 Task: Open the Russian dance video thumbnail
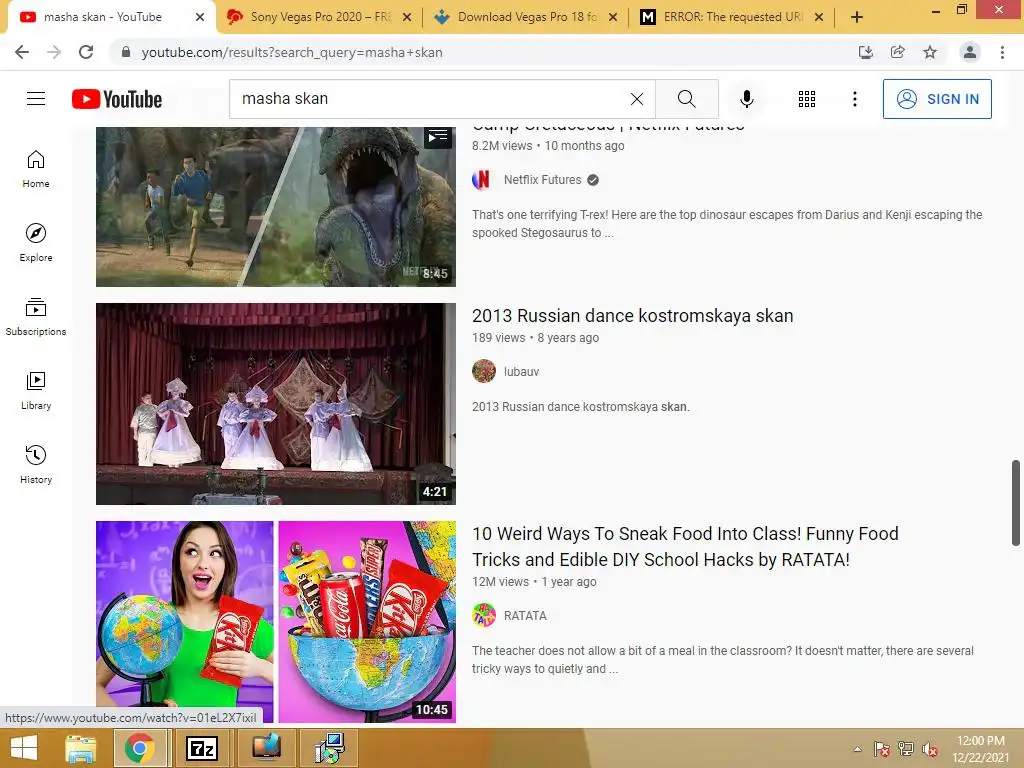pos(276,404)
